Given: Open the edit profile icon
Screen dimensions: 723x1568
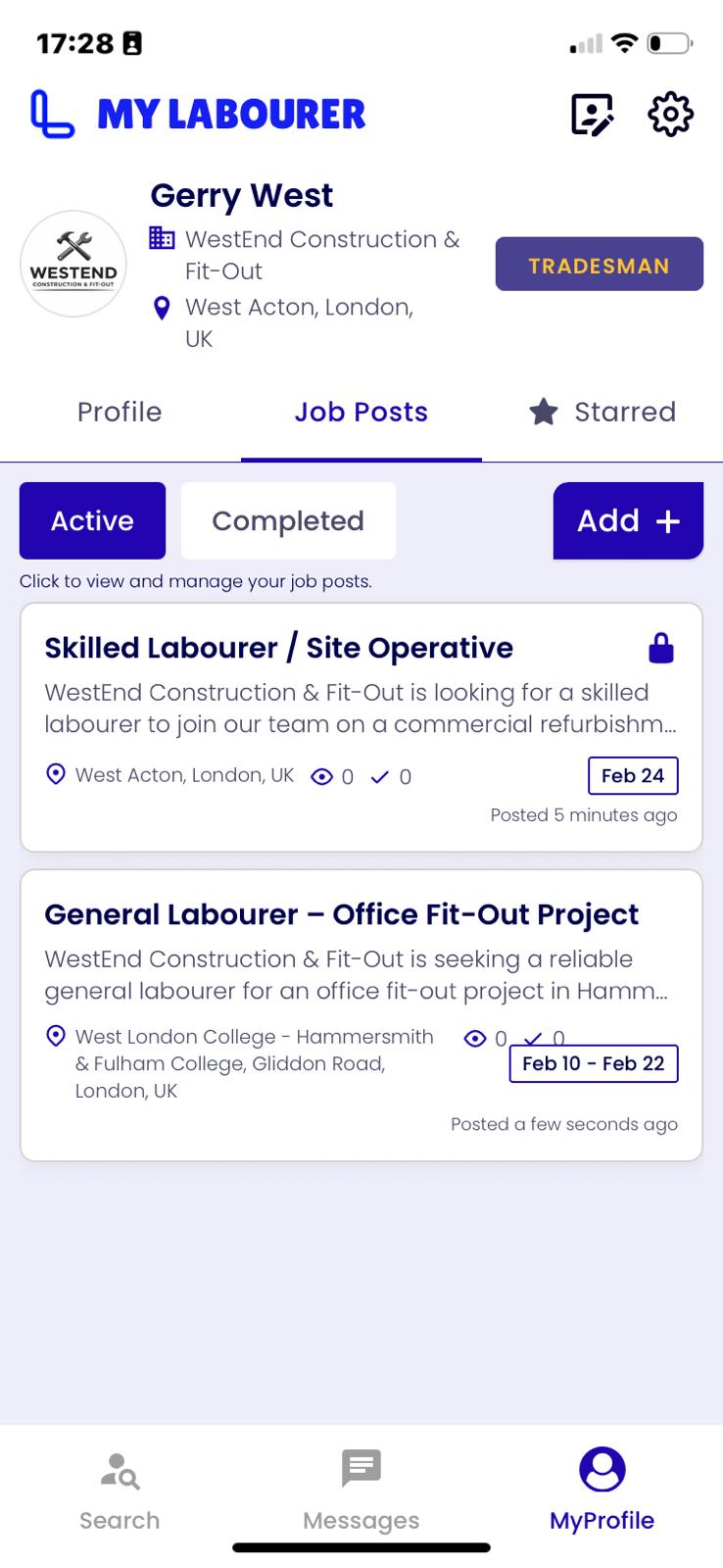Looking at the screenshot, I should [x=593, y=115].
